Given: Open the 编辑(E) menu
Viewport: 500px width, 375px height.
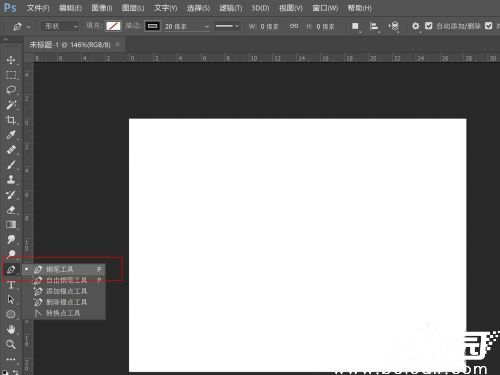Looking at the screenshot, I should tap(70, 8).
